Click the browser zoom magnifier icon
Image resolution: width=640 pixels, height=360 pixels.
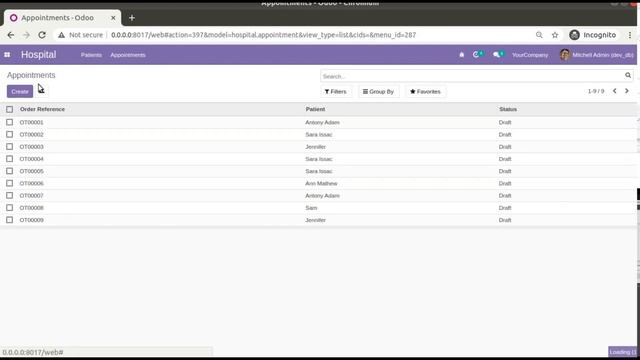point(539,35)
